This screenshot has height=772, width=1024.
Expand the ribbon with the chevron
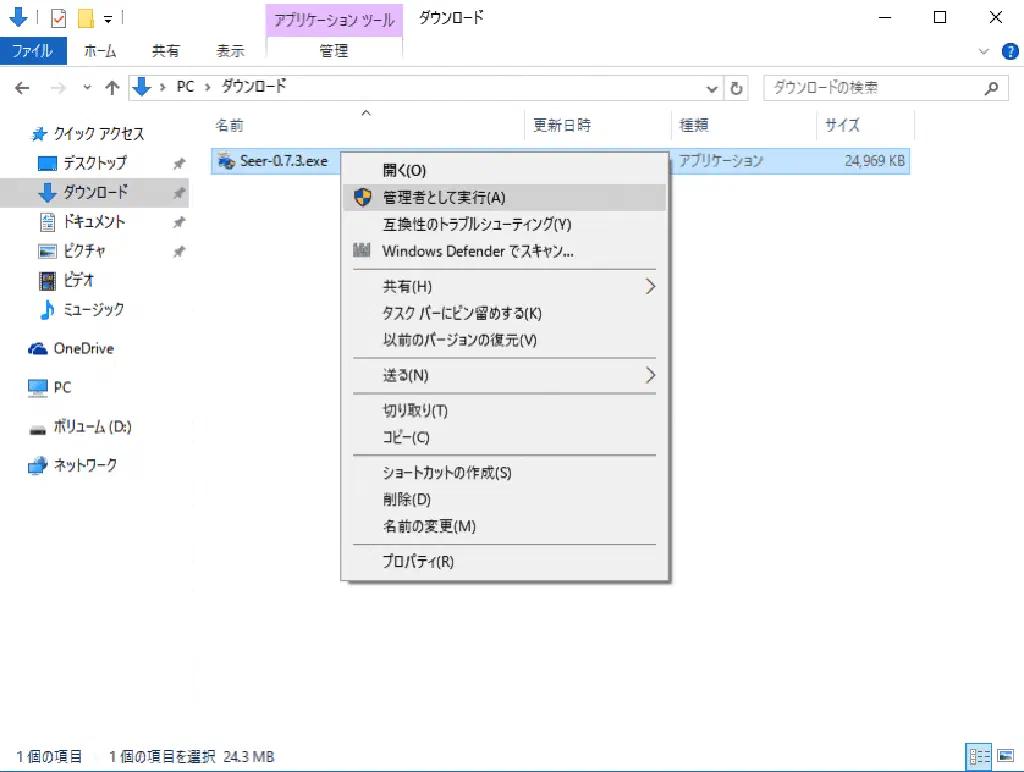point(981,50)
